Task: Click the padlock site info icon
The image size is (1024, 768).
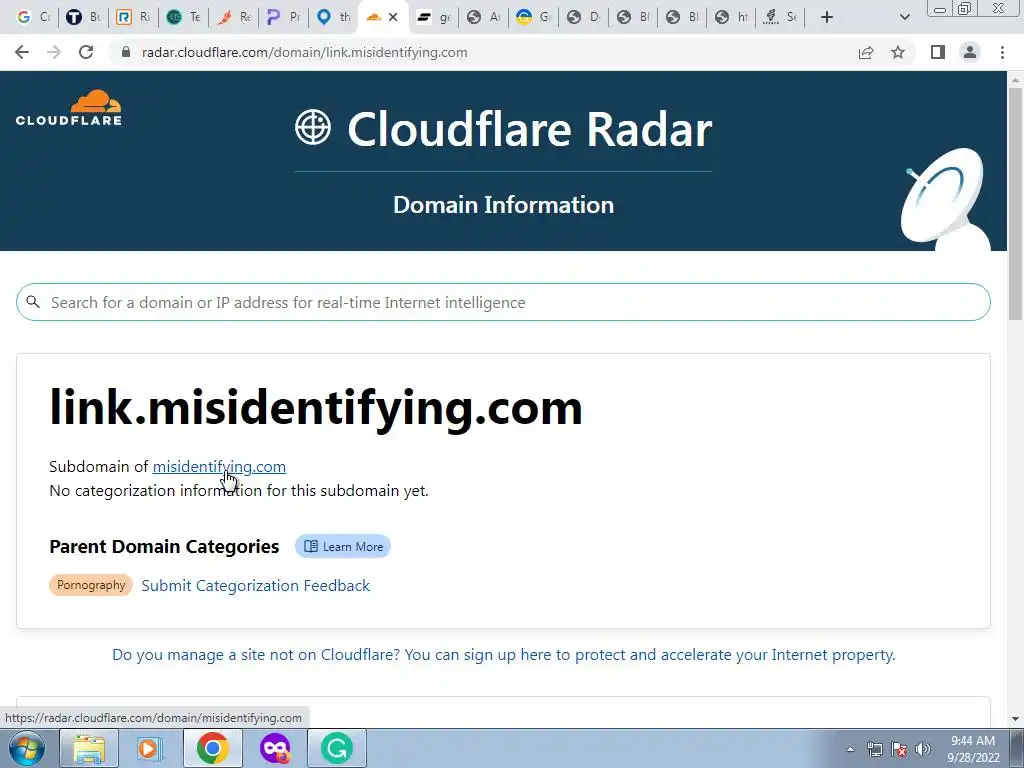Action: pos(126,52)
